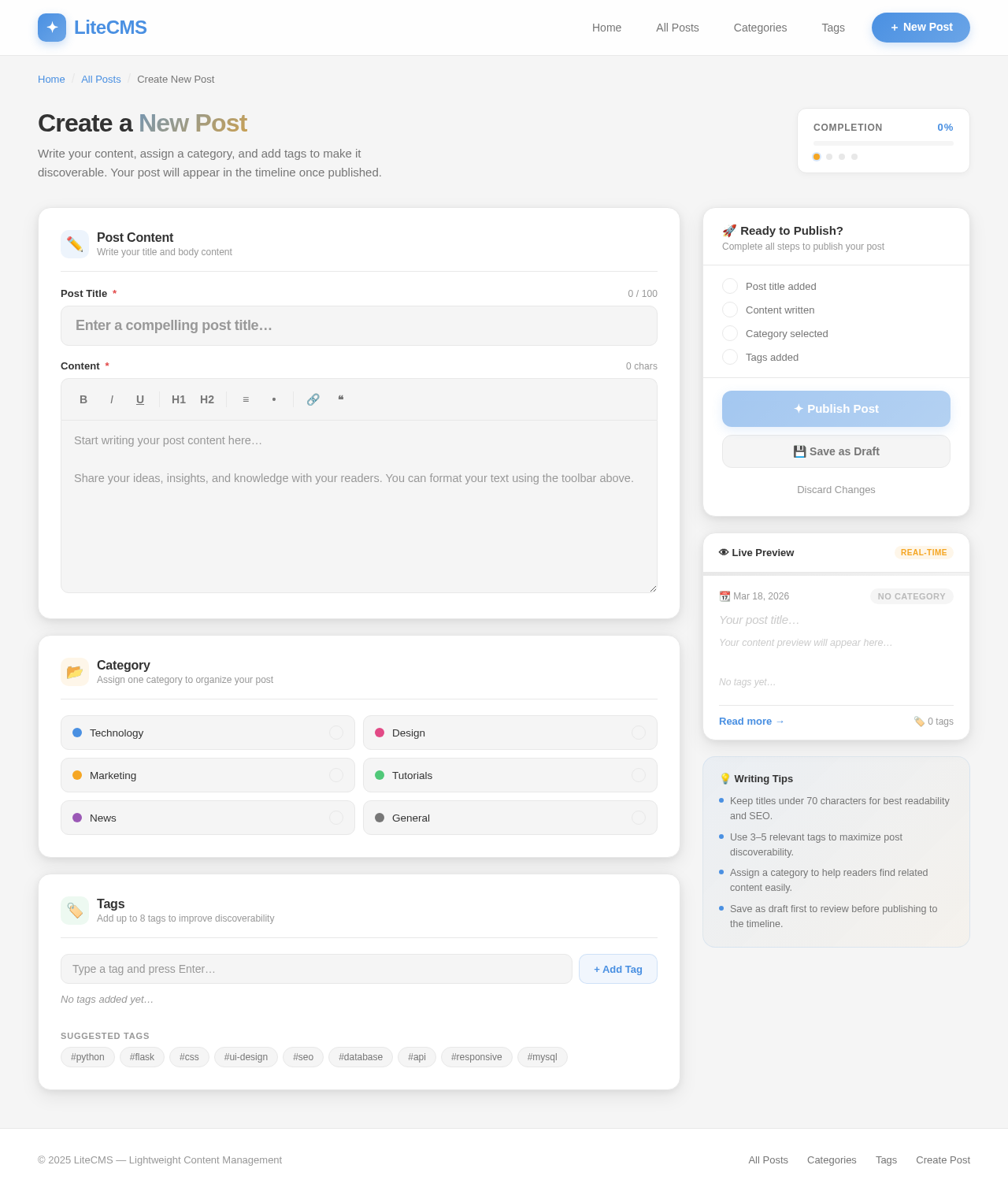Click the post title input field
The height and width of the screenshot is (1191, 1008).
click(x=358, y=325)
